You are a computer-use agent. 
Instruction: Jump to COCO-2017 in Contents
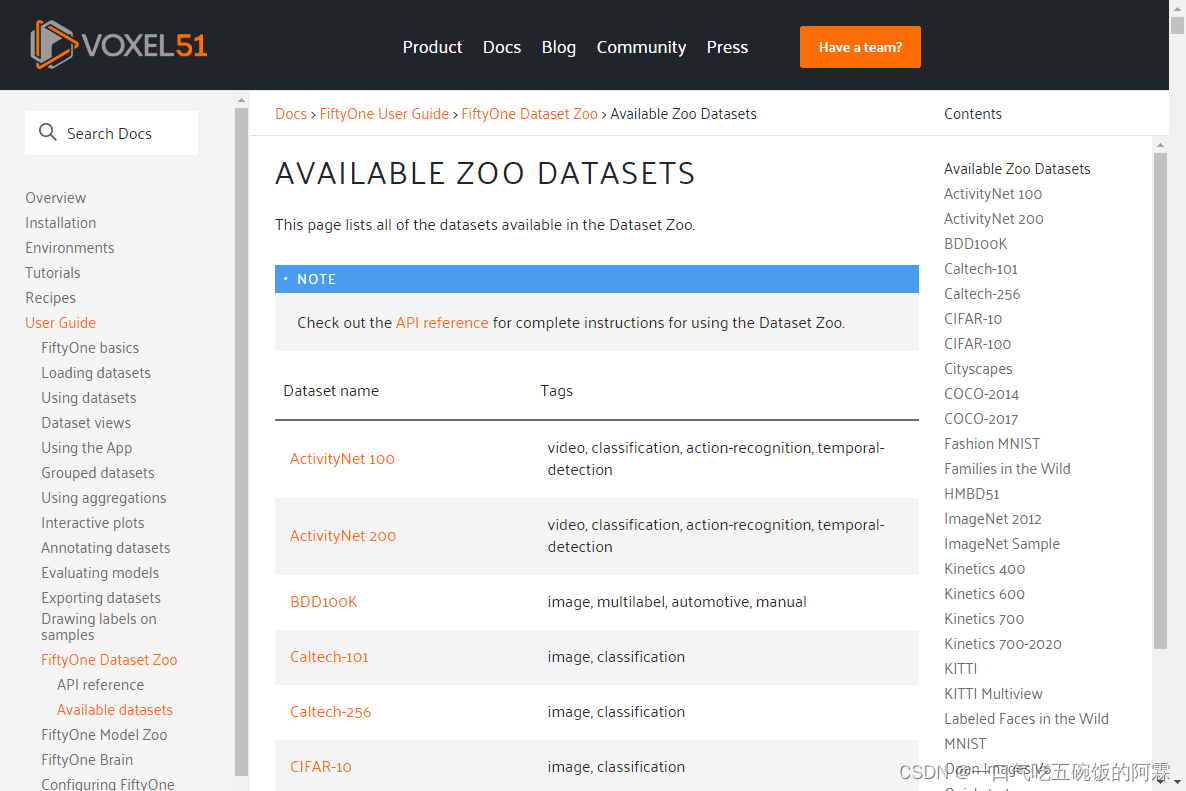pyautogui.click(x=980, y=418)
